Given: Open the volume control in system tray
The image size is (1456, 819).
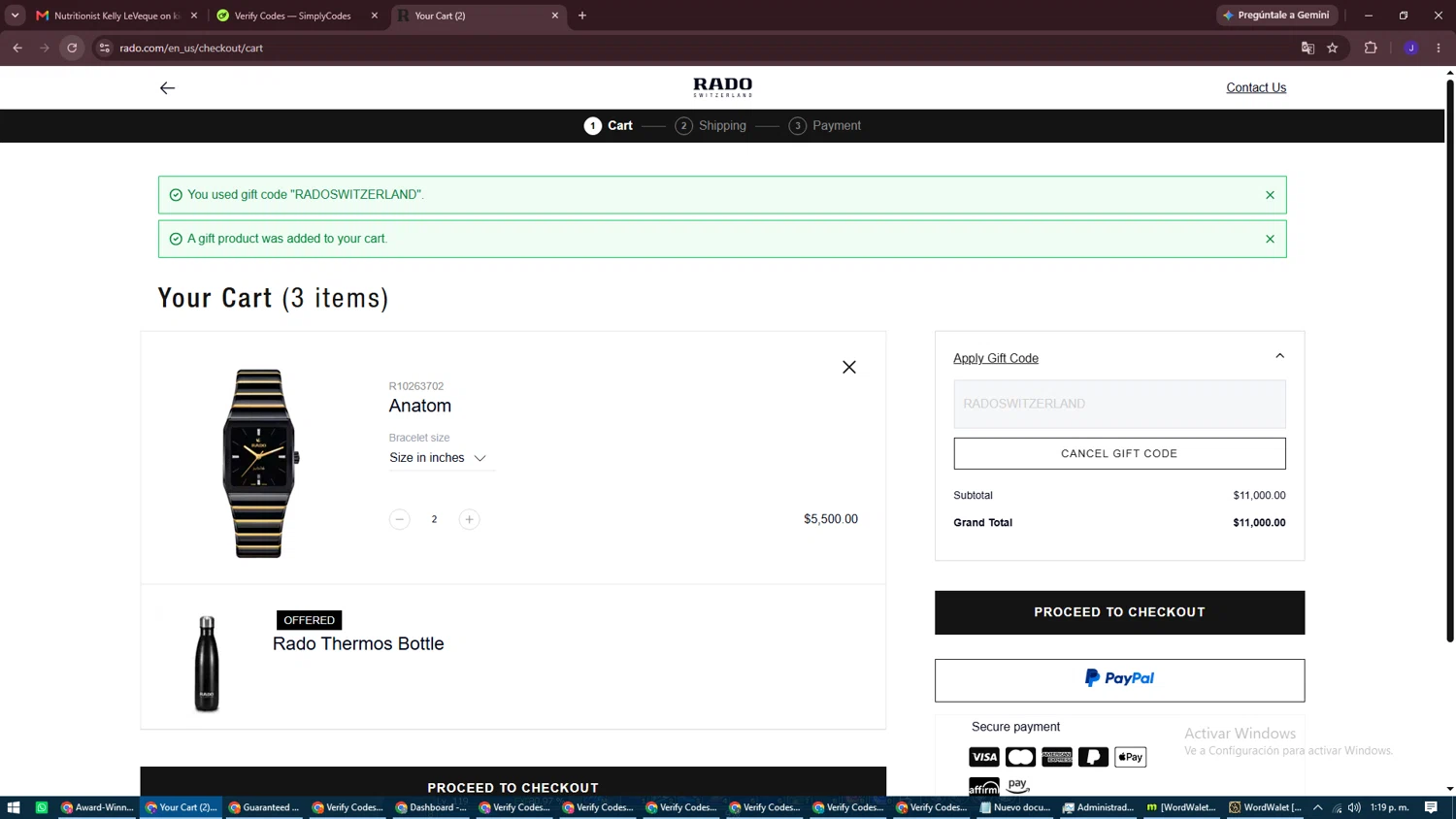Looking at the screenshot, I should click(x=1354, y=807).
